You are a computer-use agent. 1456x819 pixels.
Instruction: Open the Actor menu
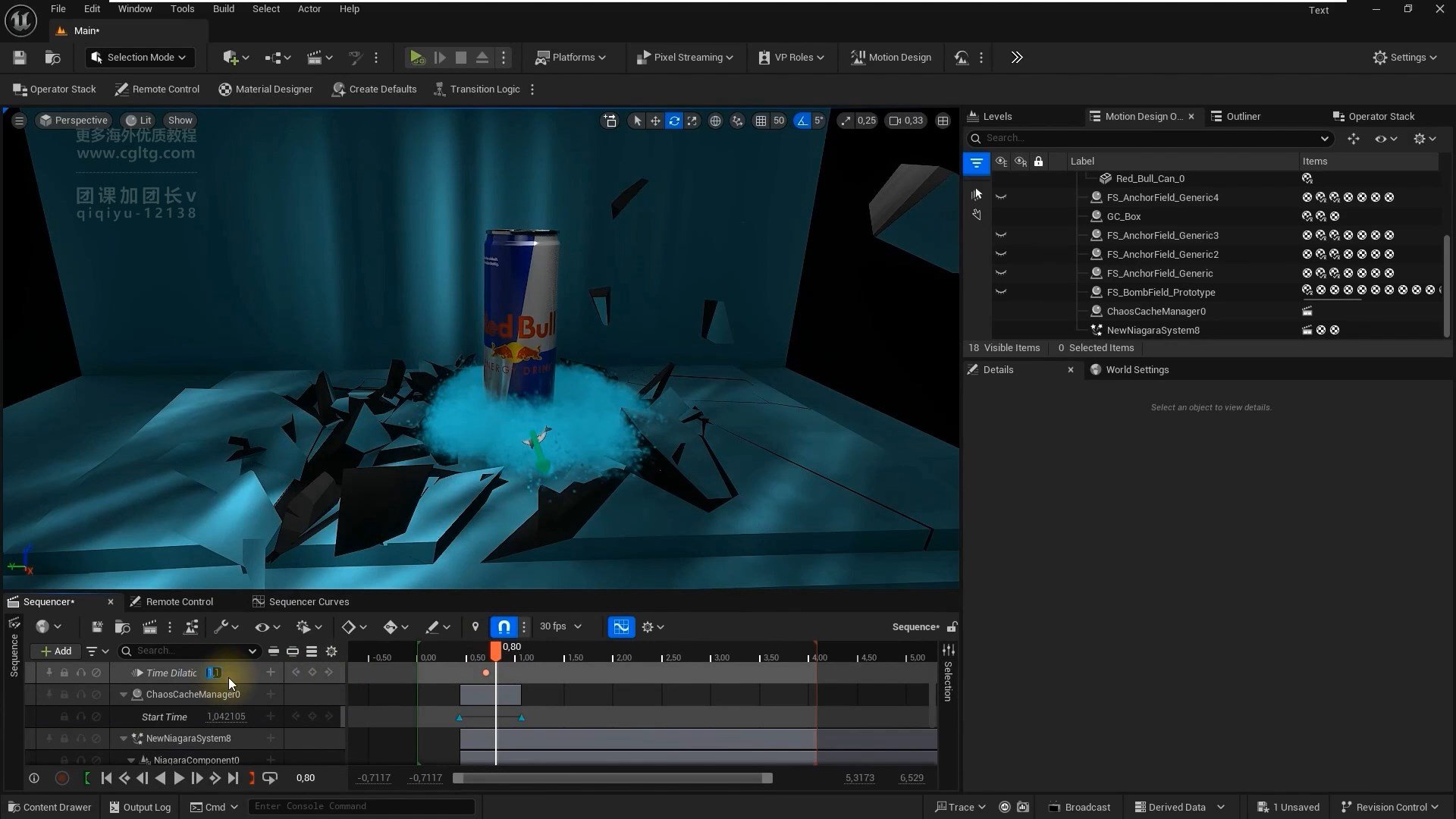(309, 9)
